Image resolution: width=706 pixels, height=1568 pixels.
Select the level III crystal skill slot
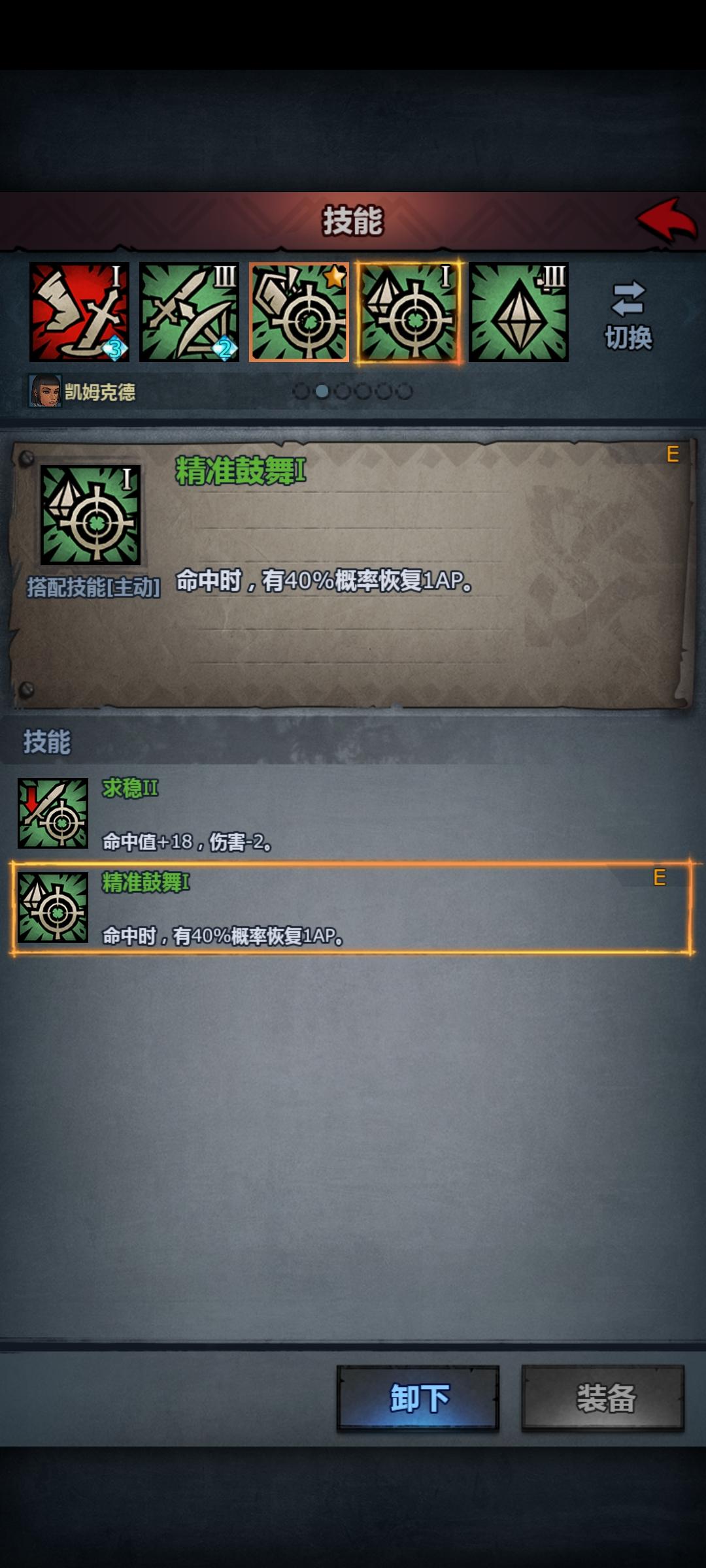point(518,312)
